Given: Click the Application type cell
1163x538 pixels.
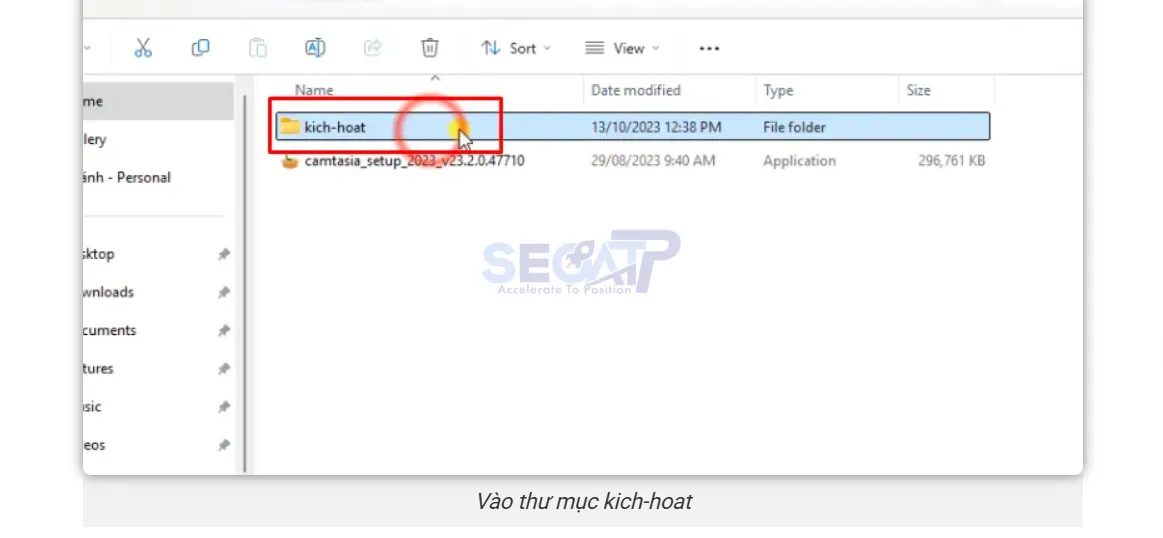Looking at the screenshot, I should [x=800, y=160].
